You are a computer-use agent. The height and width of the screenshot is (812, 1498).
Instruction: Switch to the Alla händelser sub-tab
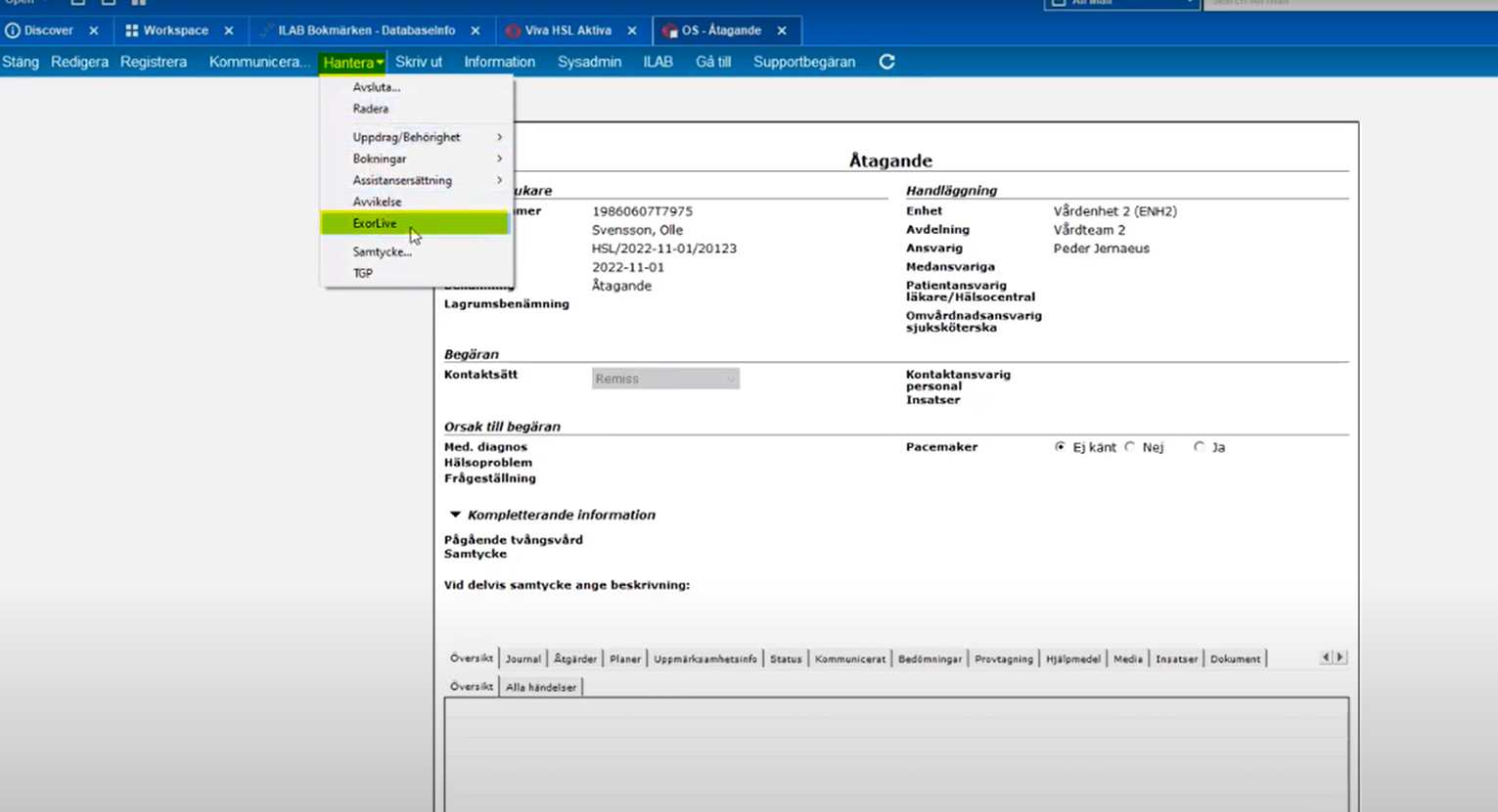coord(541,687)
